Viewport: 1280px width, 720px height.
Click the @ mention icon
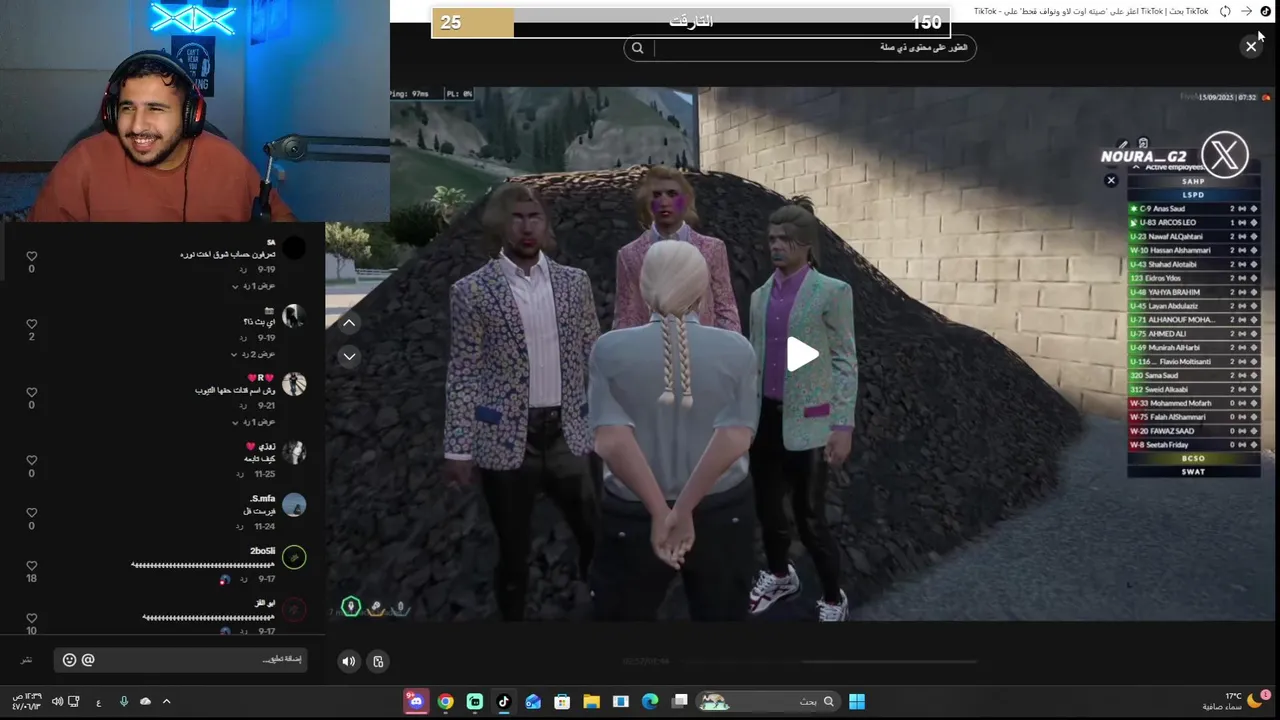pyautogui.click(x=88, y=660)
